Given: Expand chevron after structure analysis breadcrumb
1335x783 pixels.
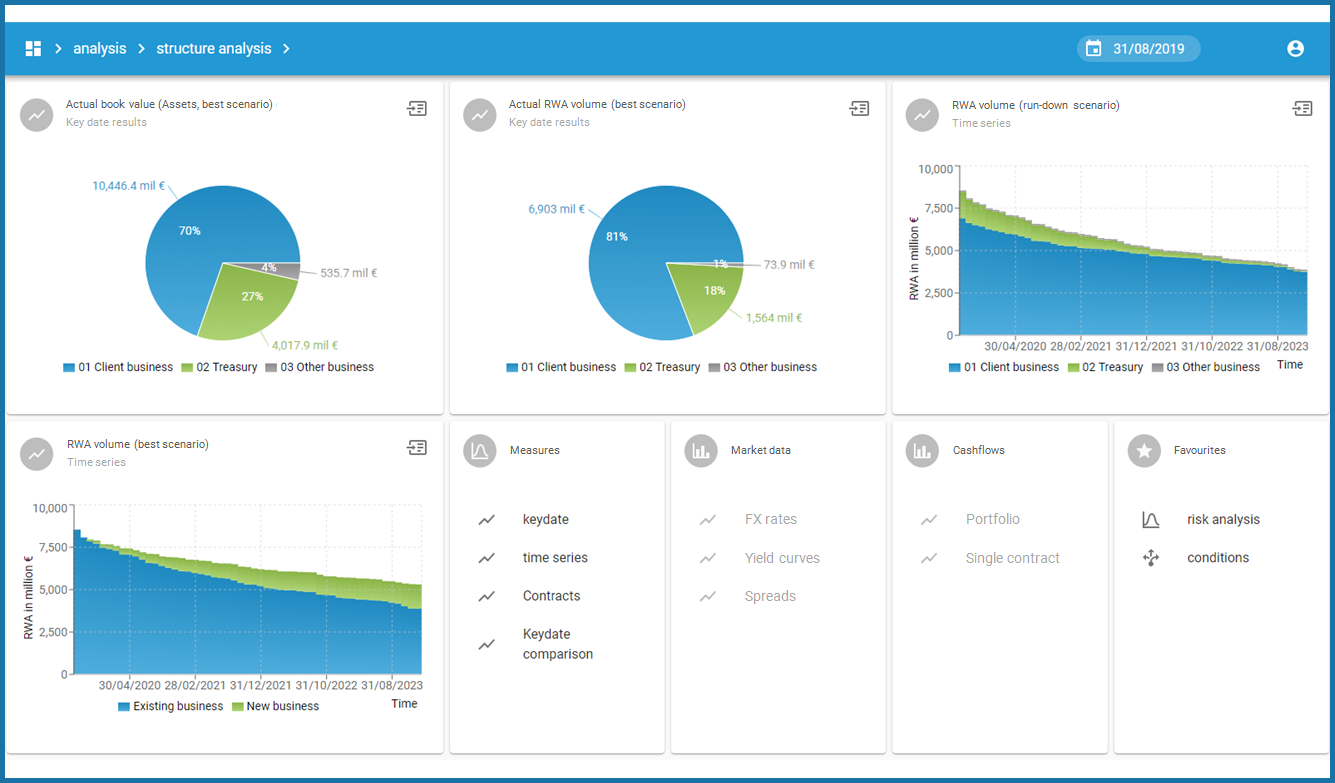Looking at the screenshot, I should coord(286,49).
